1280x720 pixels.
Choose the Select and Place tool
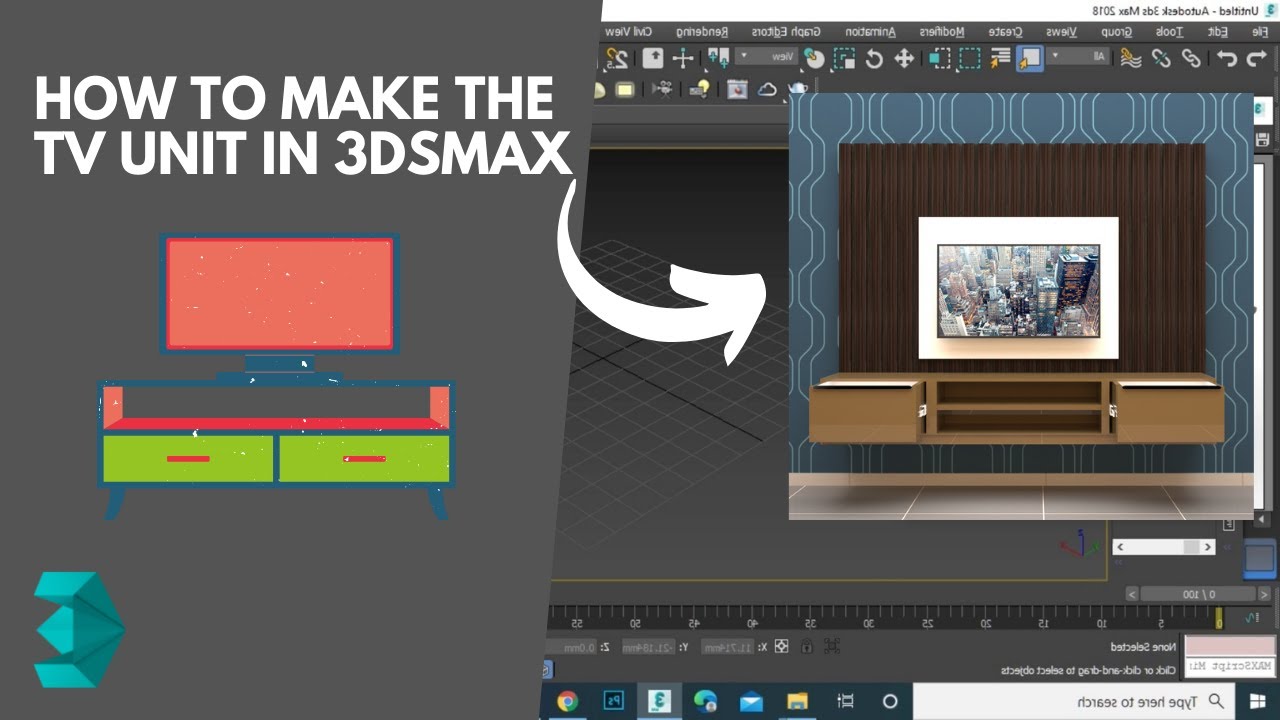(814, 58)
